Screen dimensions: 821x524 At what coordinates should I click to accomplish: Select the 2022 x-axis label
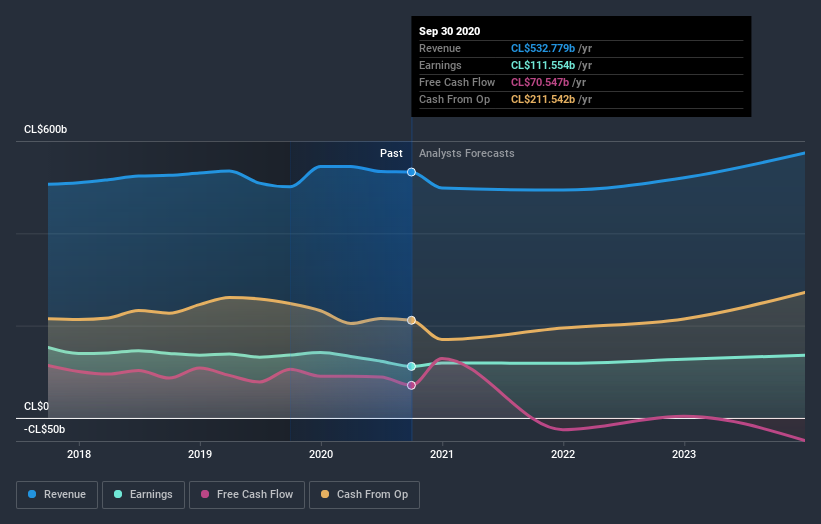click(563, 454)
